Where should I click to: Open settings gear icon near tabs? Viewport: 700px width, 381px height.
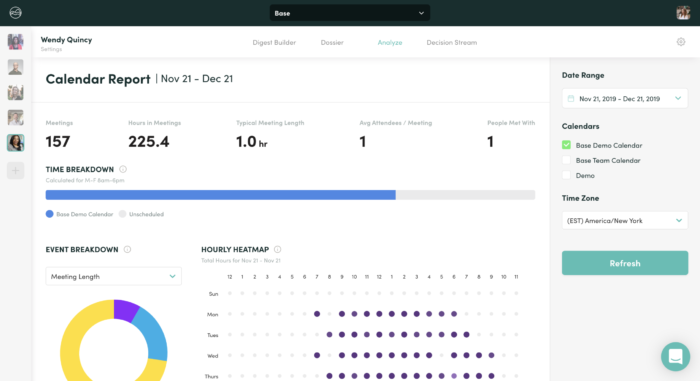pos(681,42)
